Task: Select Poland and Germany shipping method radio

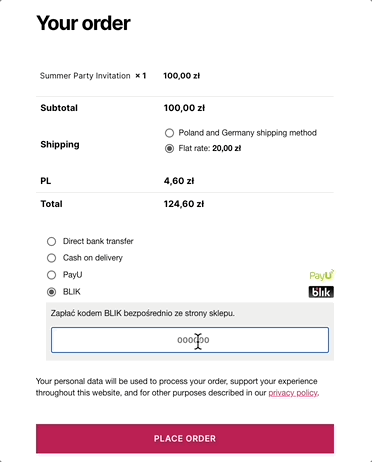Action: pos(169,133)
